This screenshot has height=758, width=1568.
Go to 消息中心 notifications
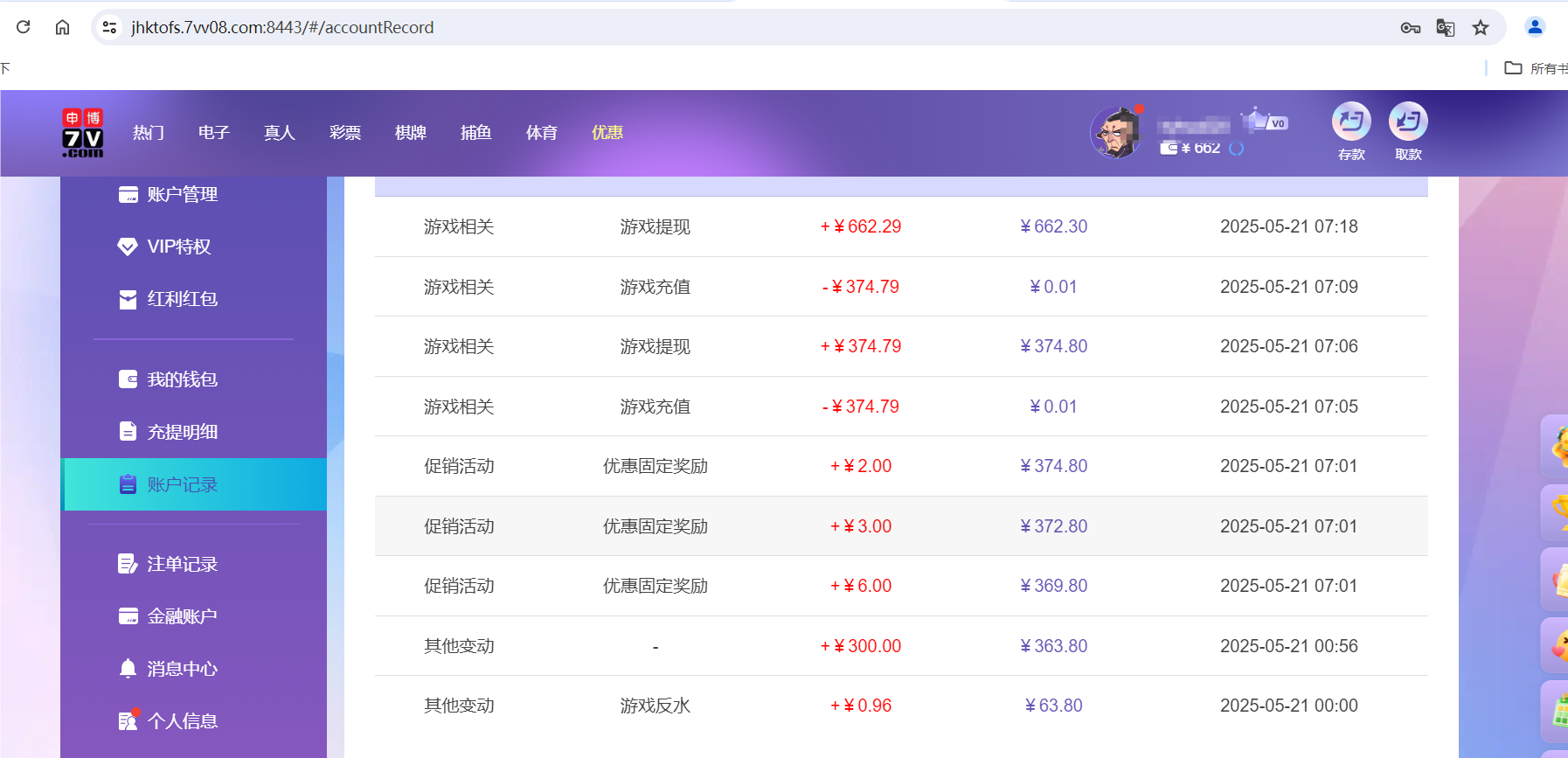pos(182,669)
